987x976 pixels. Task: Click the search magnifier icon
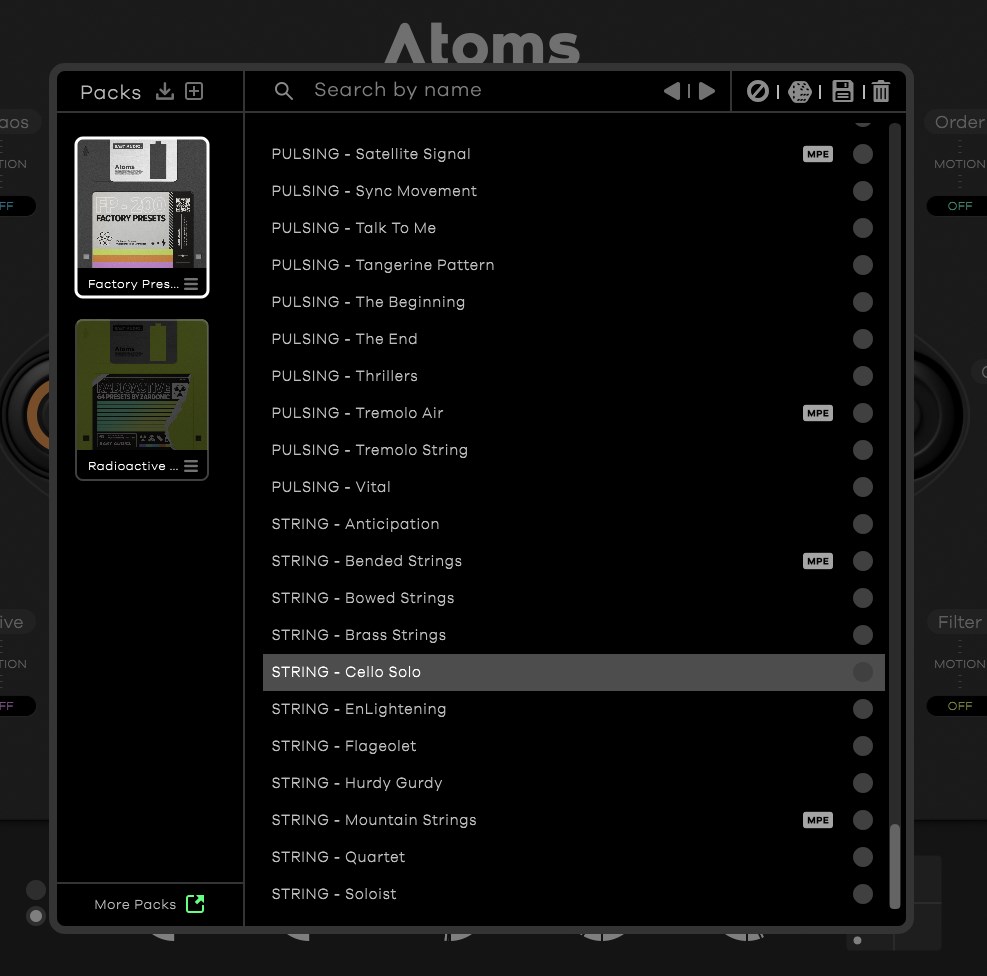click(284, 91)
